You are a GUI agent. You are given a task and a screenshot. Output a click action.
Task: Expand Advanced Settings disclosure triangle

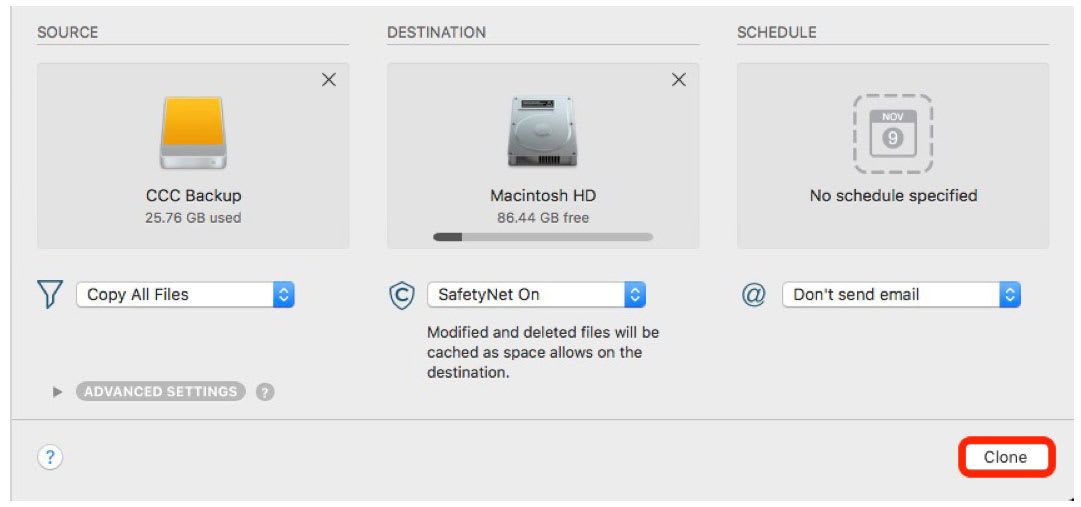coord(58,392)
